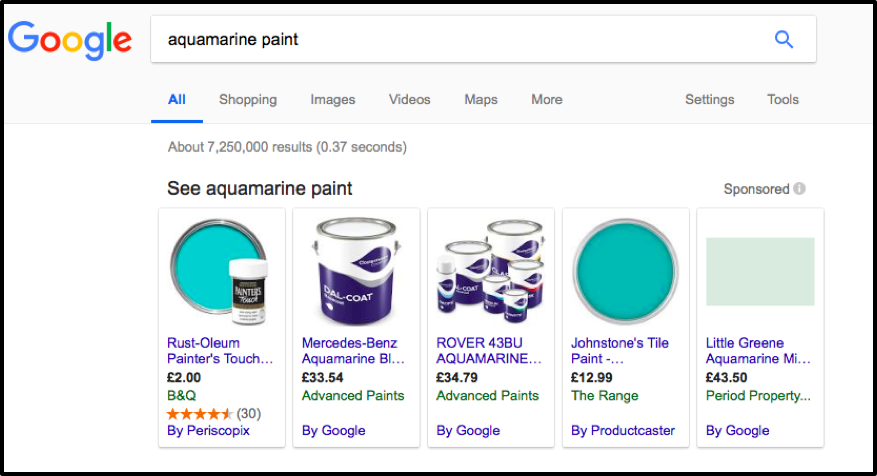Click the Google logo
877x476 pixels.
(x=70, y=40)
